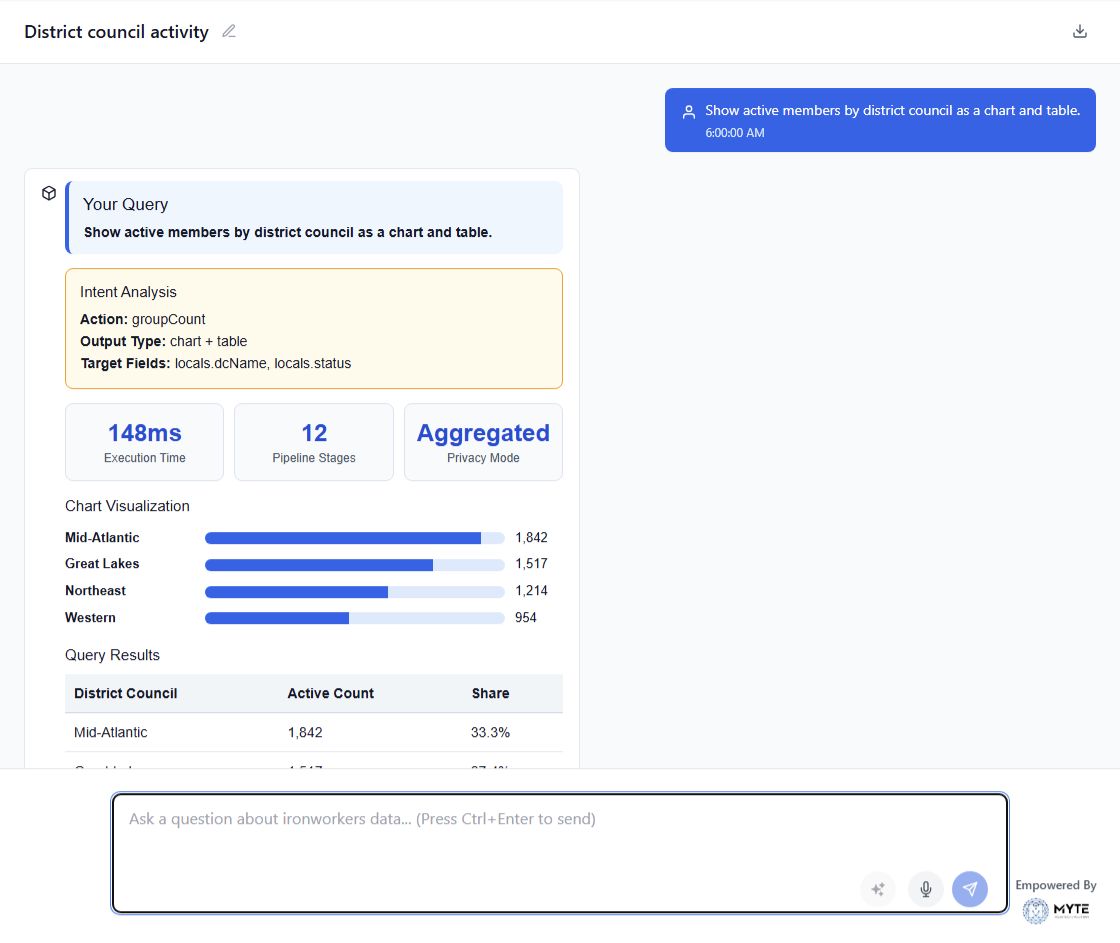
Task: Click the Active Count column header
Action: (331, 693)
